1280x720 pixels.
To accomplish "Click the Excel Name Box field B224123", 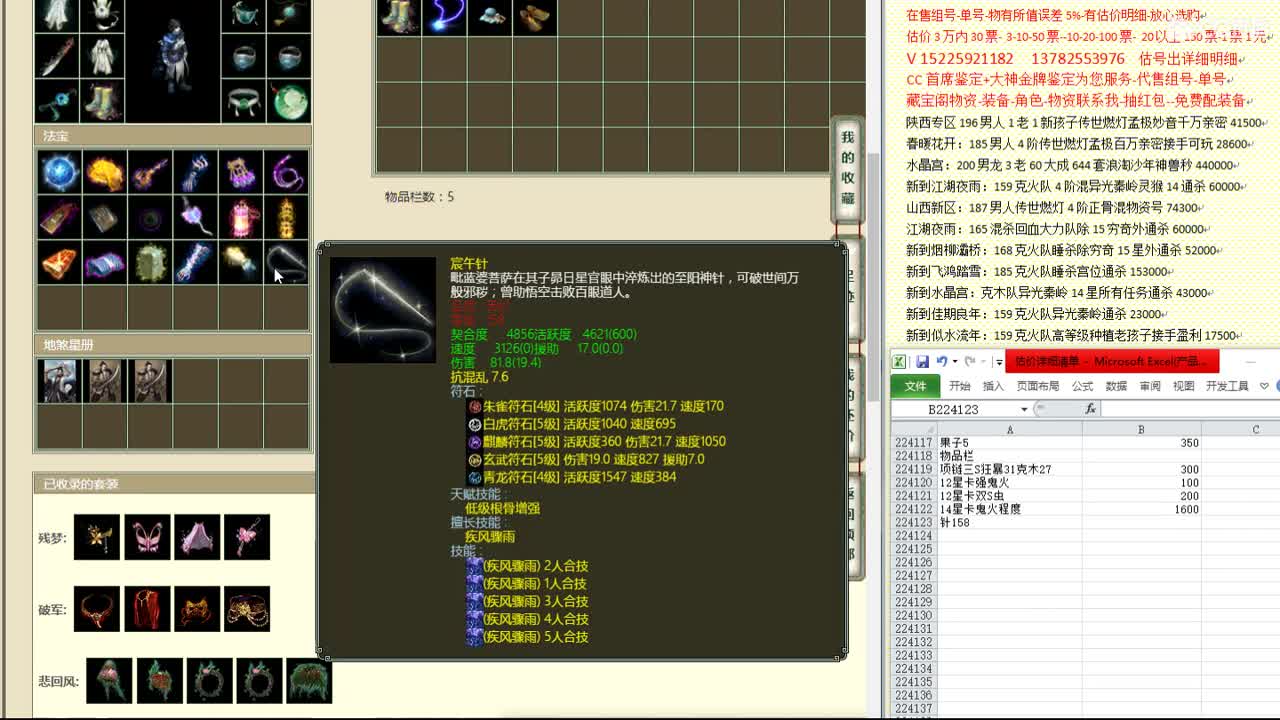I will pyautogui.click(x=953, y=409).
